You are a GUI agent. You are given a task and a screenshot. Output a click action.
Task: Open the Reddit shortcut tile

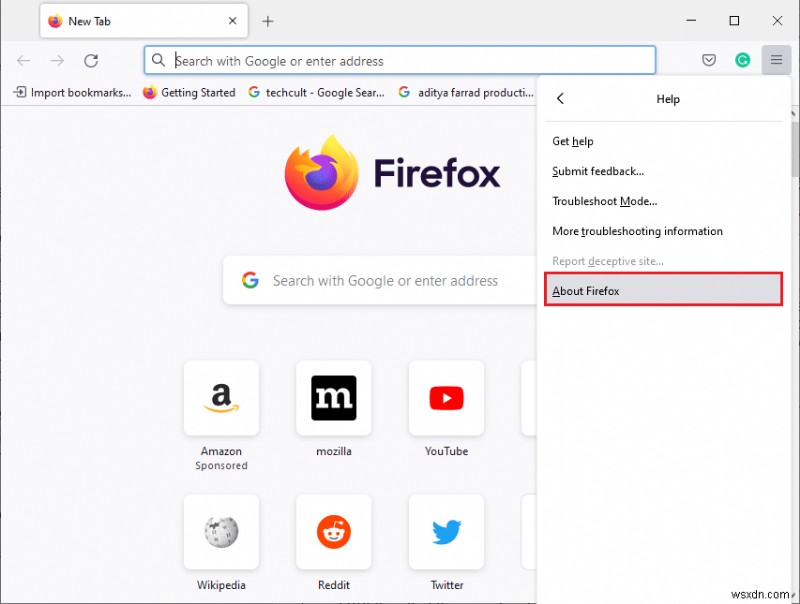(x=334, y=532)
